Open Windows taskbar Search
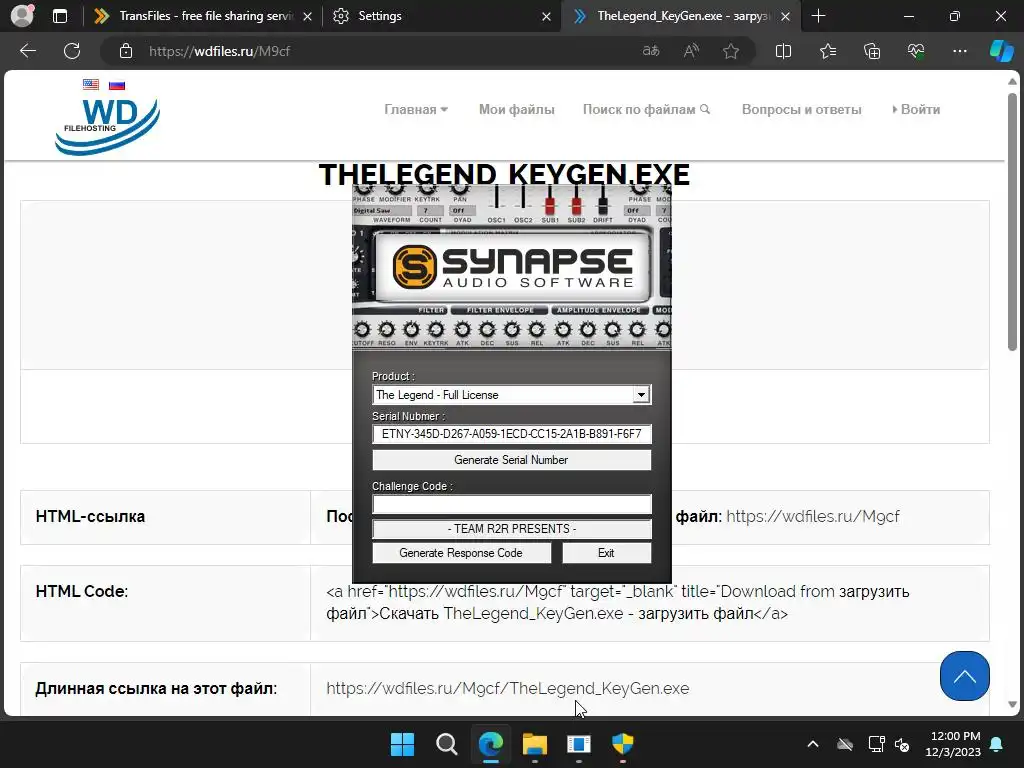The image size is (1024, 768). [447, 744]
